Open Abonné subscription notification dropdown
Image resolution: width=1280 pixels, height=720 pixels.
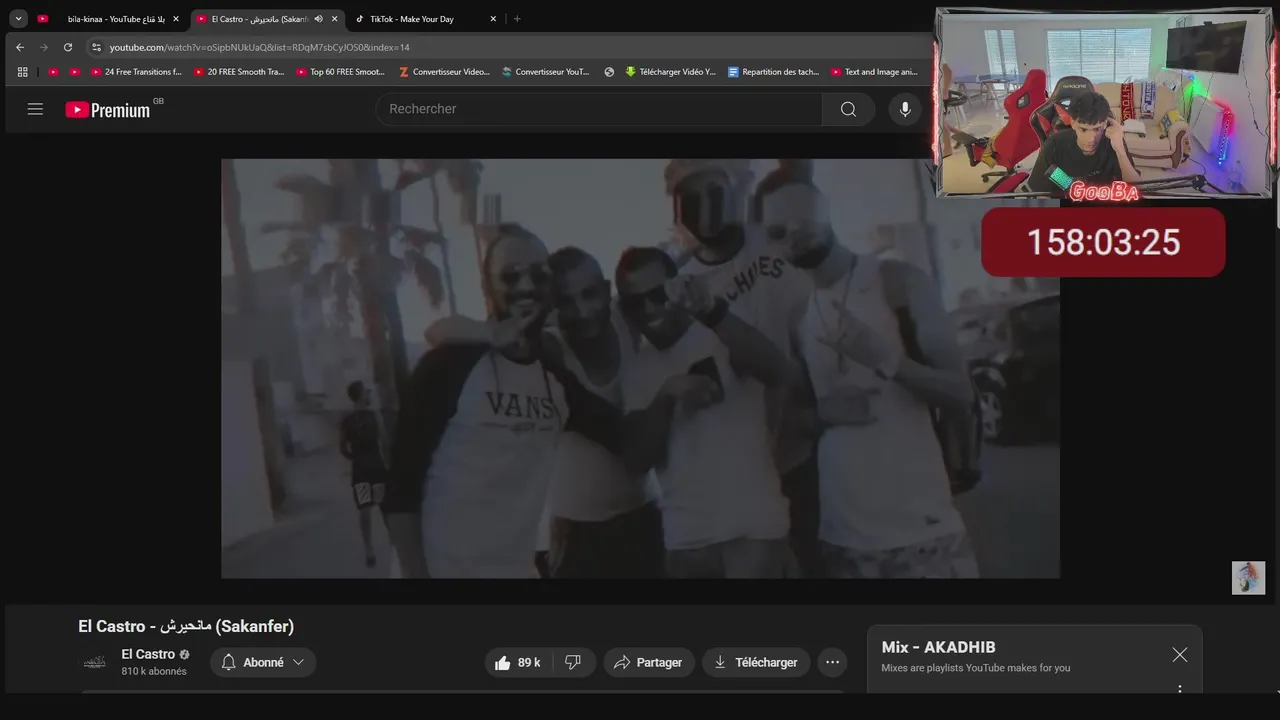(263, 662)
